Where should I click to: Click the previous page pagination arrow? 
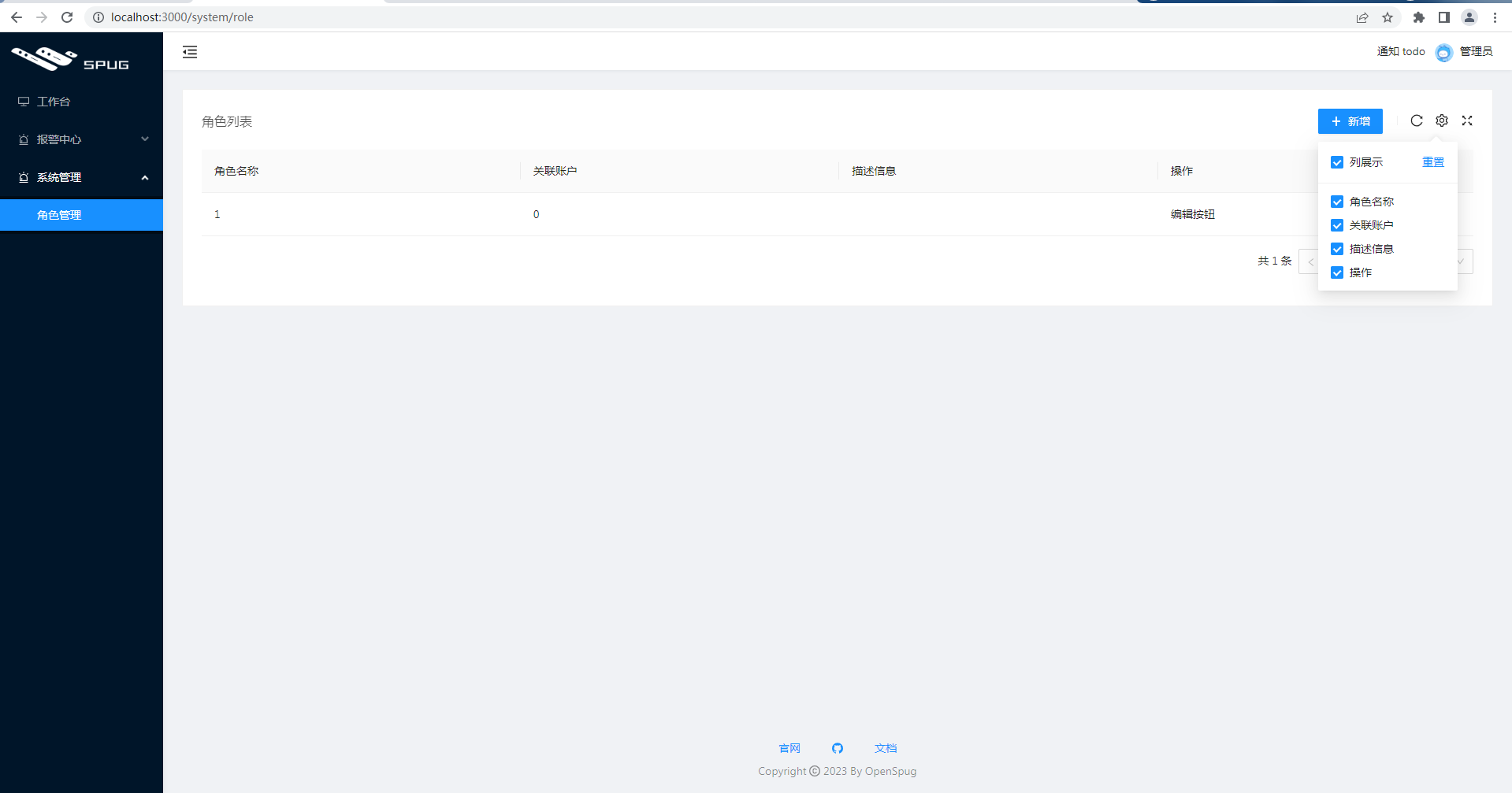coord(1309,261)
